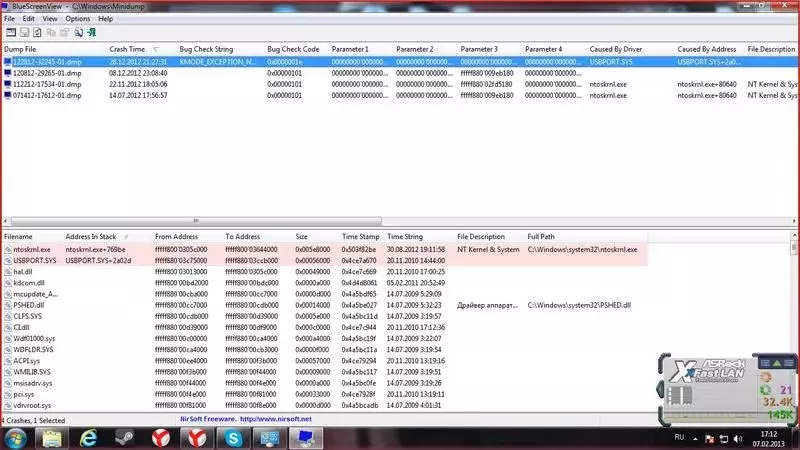Open Advanced Options toolbar icon
Viewport: 800px width, 450px height.
point(11,33)
